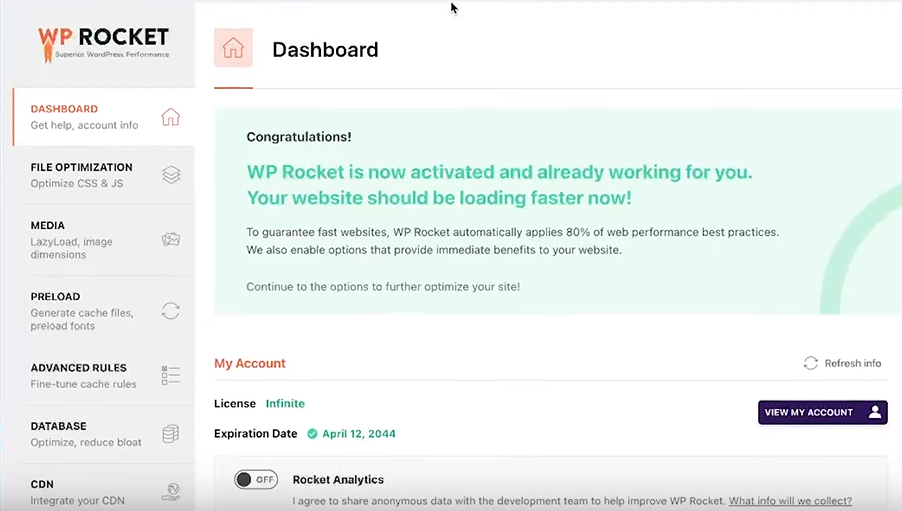Open the 'What info will we collect?' link
This screenshot has height=511, width=902.
(790, 501)
